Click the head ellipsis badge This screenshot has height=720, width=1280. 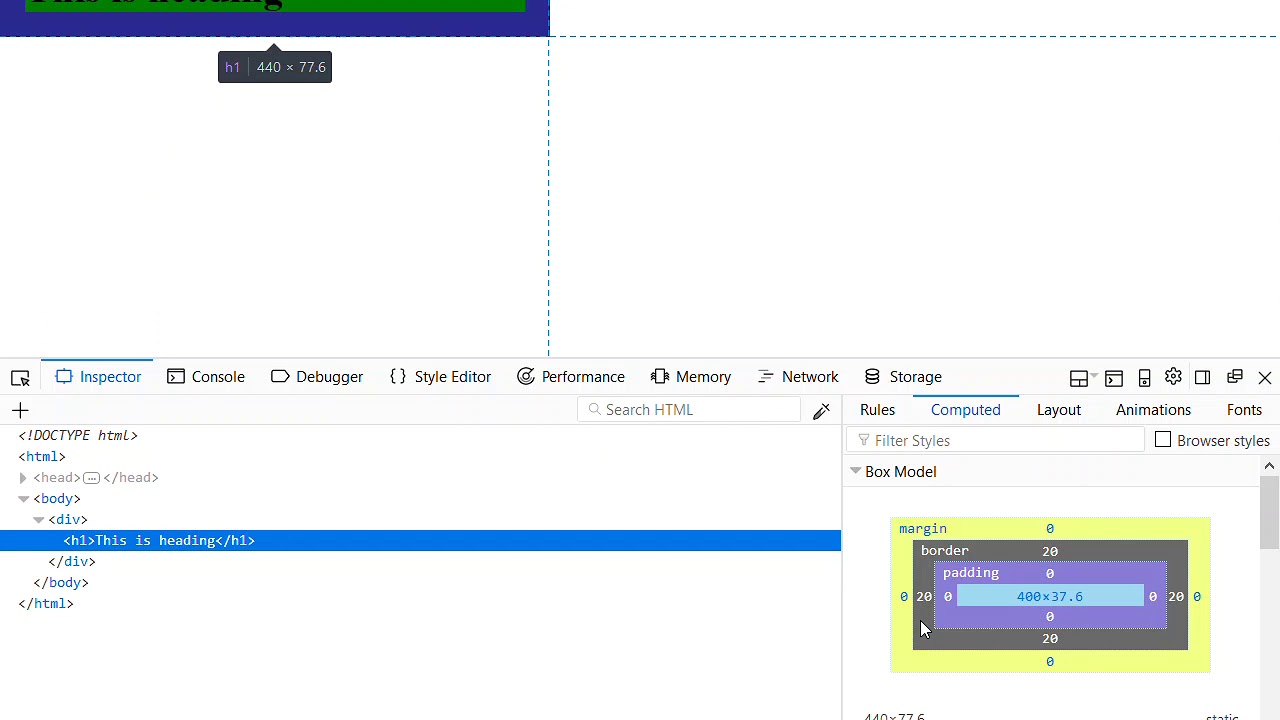[92, 478]
